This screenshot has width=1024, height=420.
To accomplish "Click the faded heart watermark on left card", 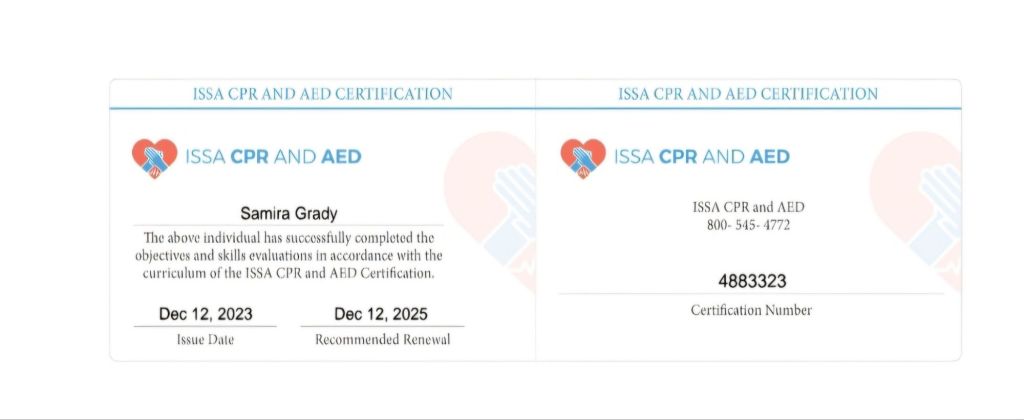I will (x=492, y=205).
